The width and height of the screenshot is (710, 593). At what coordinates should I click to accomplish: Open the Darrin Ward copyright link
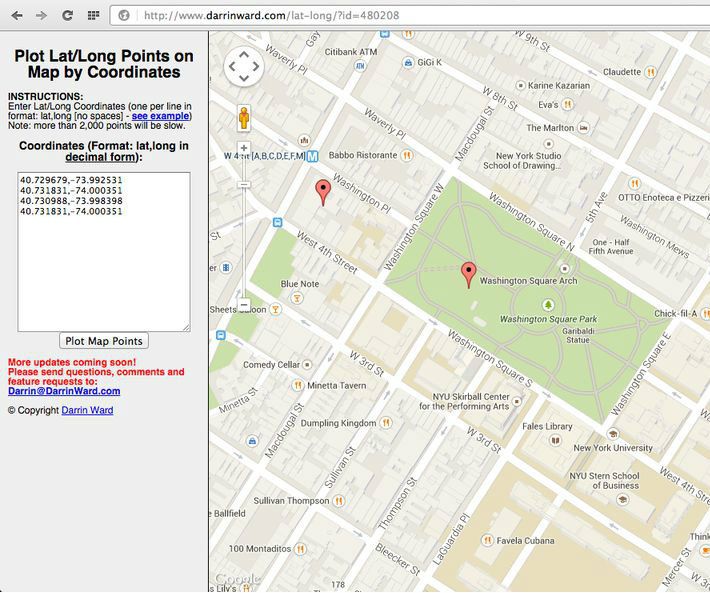87,410
